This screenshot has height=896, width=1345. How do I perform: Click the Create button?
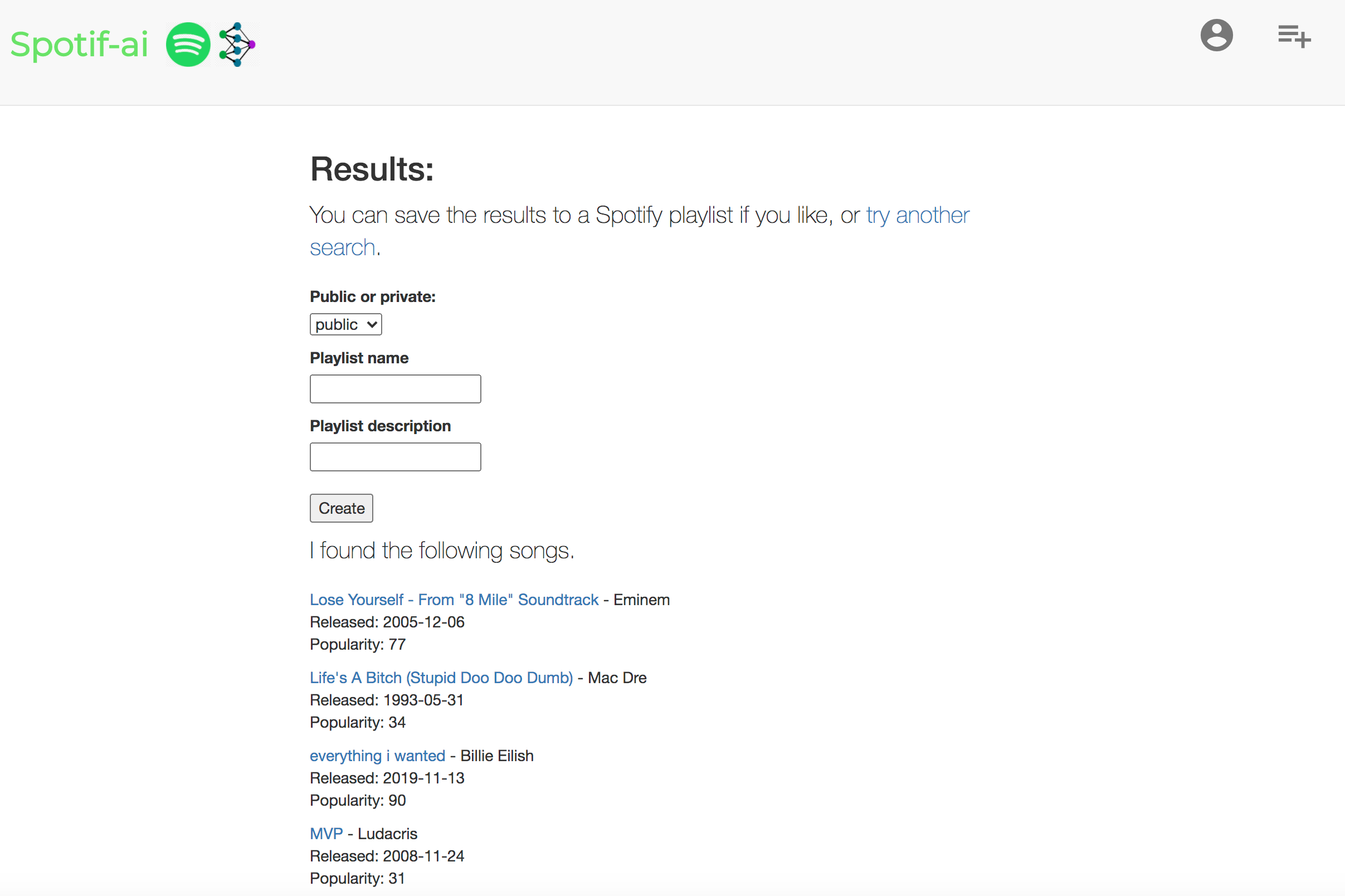point(342,509)
